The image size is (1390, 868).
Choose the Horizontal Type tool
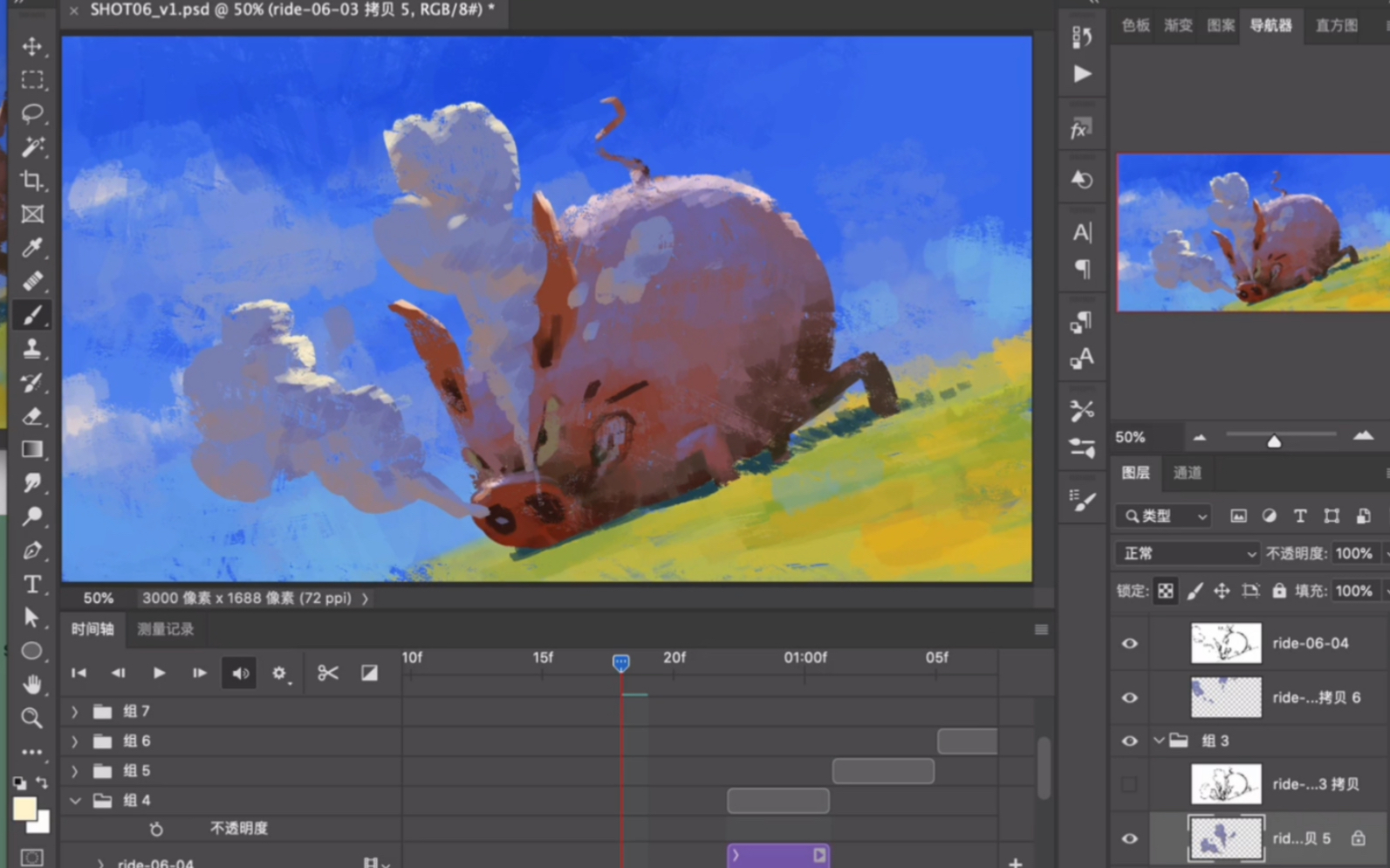click(x=32, y=584)
